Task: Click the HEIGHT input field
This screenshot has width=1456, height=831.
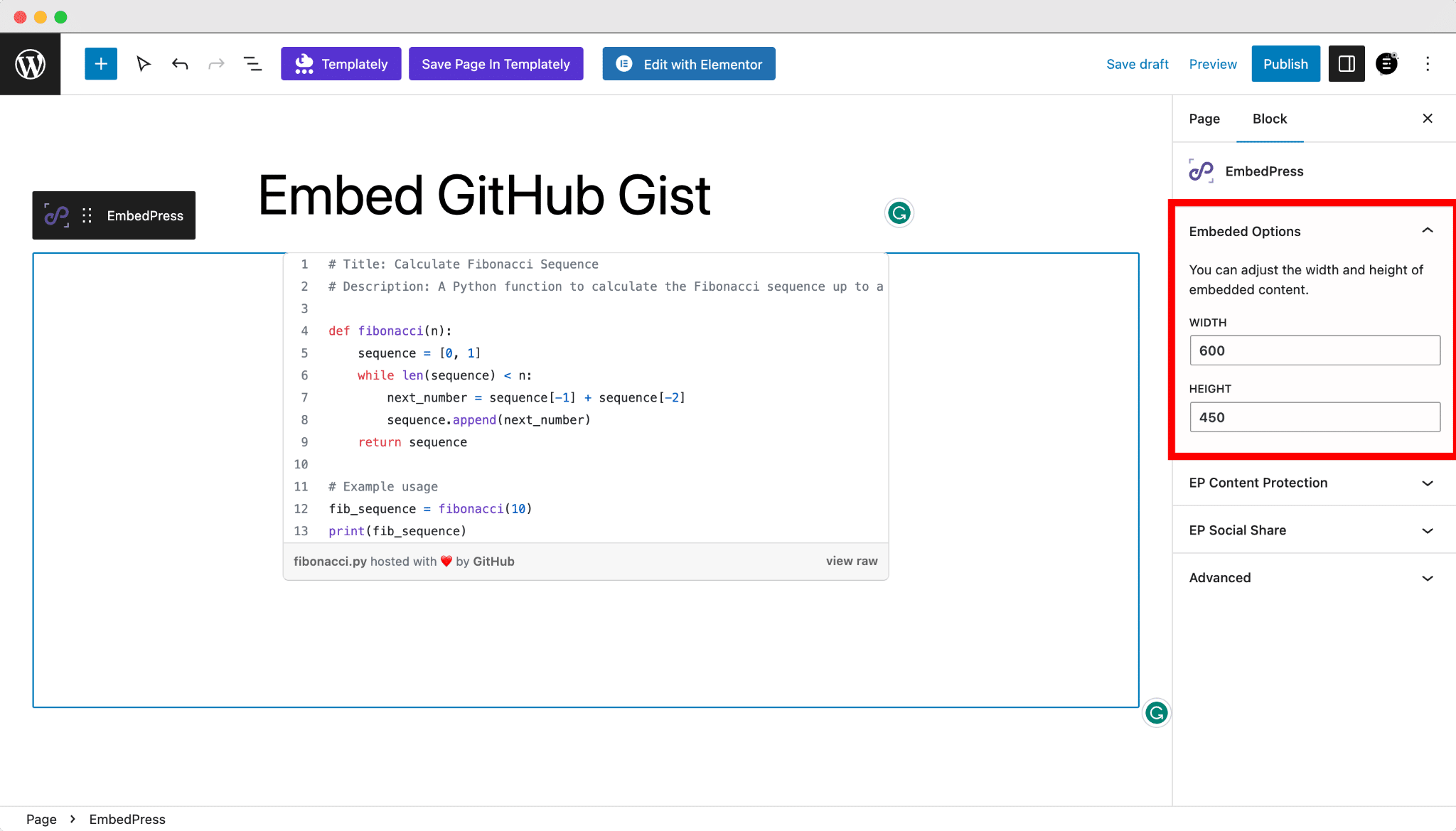Action: tap(1315, 417)
